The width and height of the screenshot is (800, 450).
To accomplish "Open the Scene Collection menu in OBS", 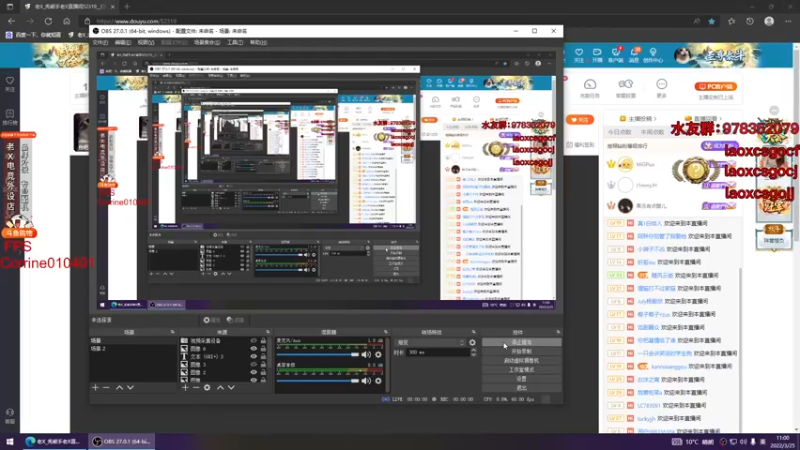I will pyautogui.click(x=207, y=42).
